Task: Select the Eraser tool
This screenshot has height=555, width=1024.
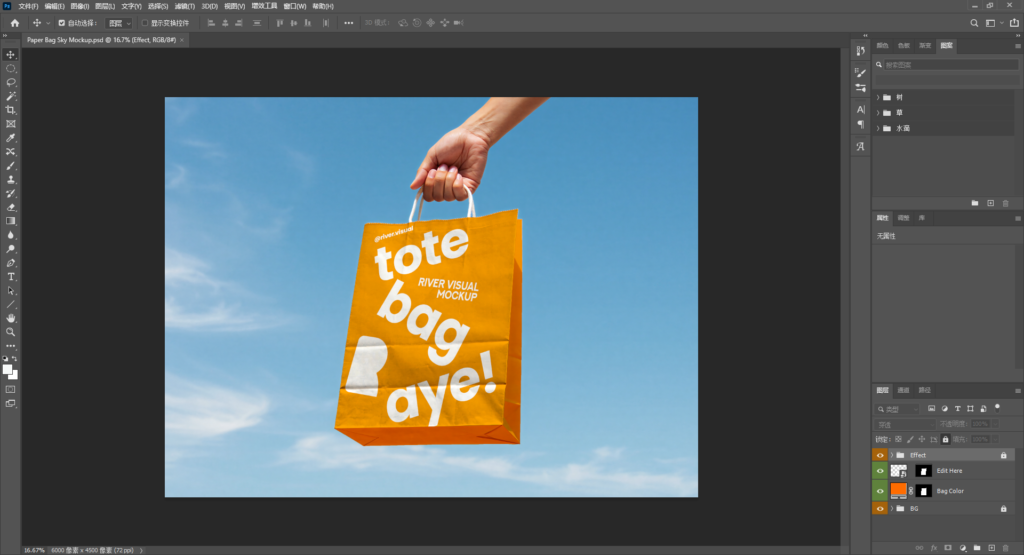Action: (10, 207)
